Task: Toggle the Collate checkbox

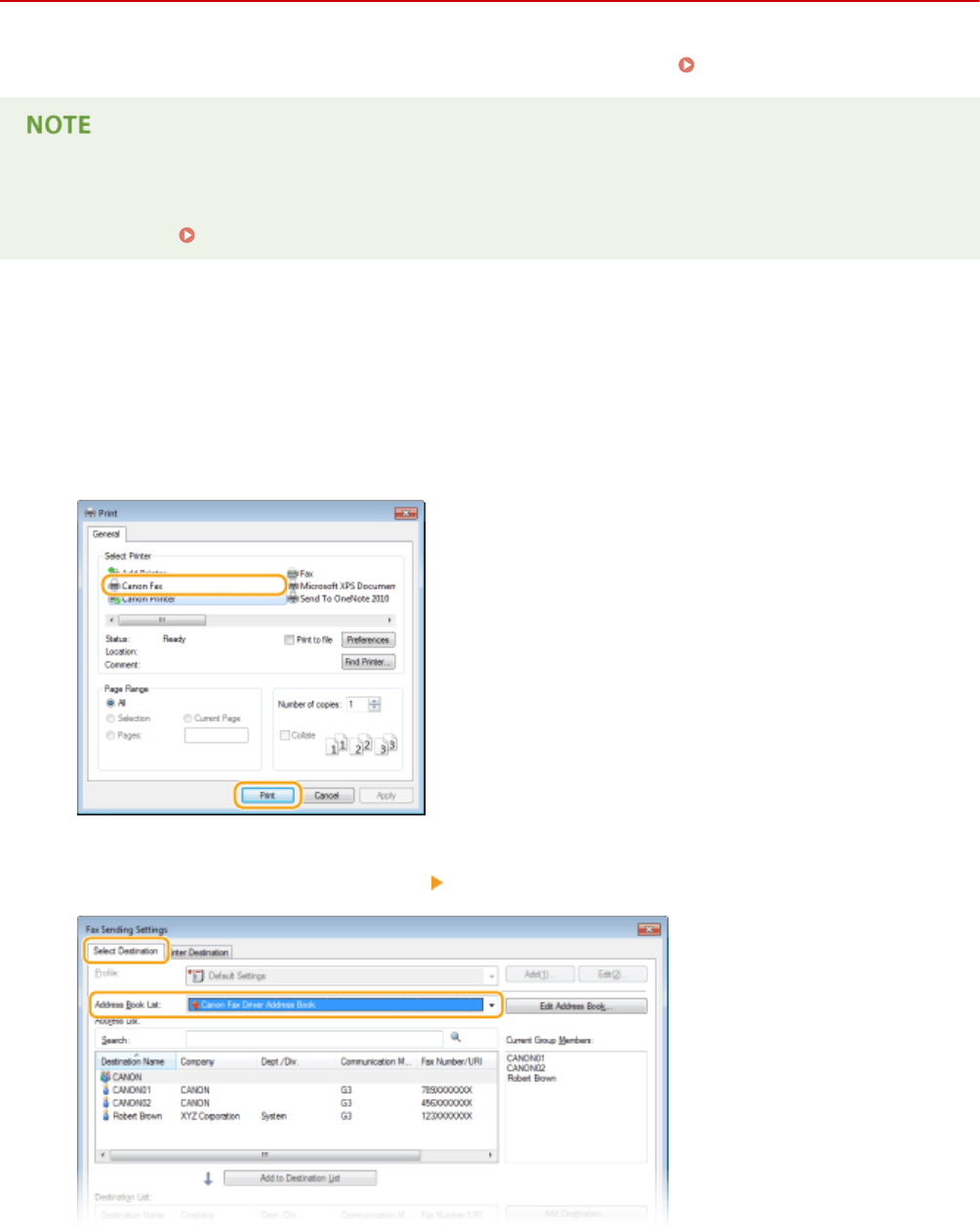Action: coord(285,735)
